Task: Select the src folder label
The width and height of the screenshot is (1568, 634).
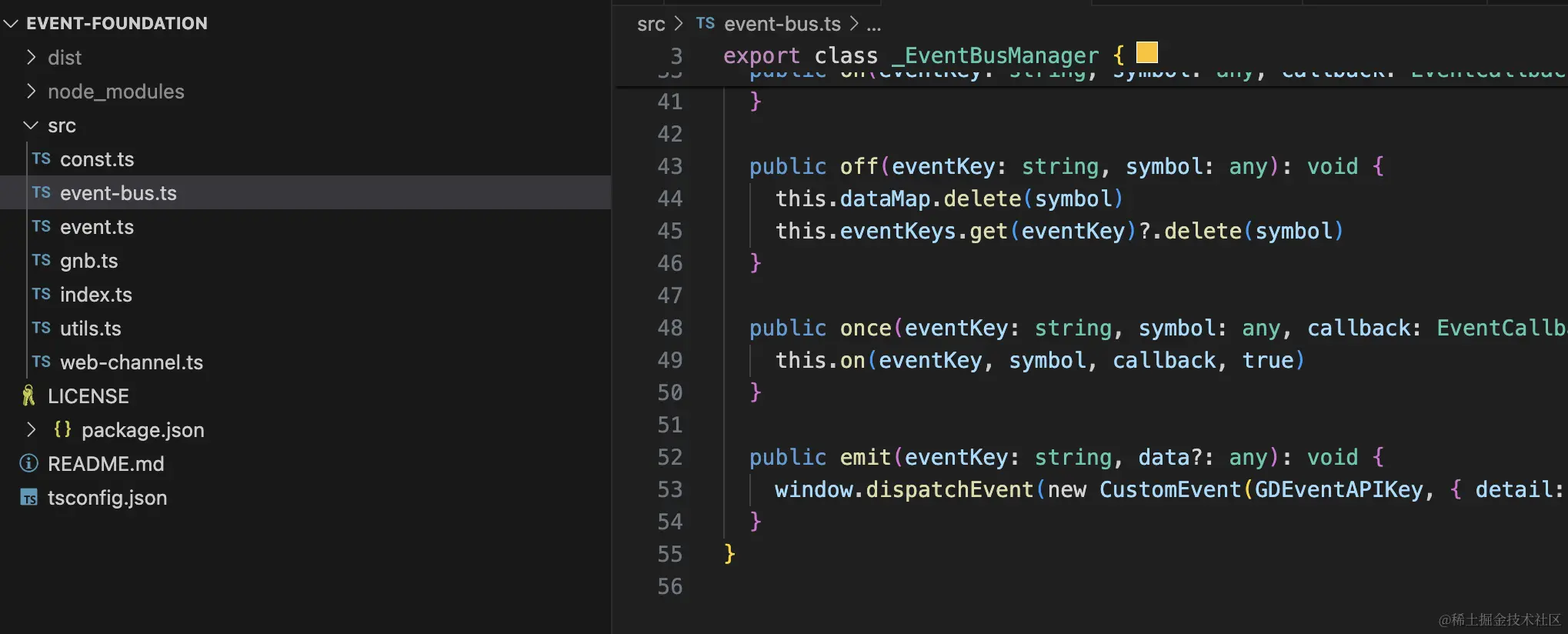Action: [62, 125]
